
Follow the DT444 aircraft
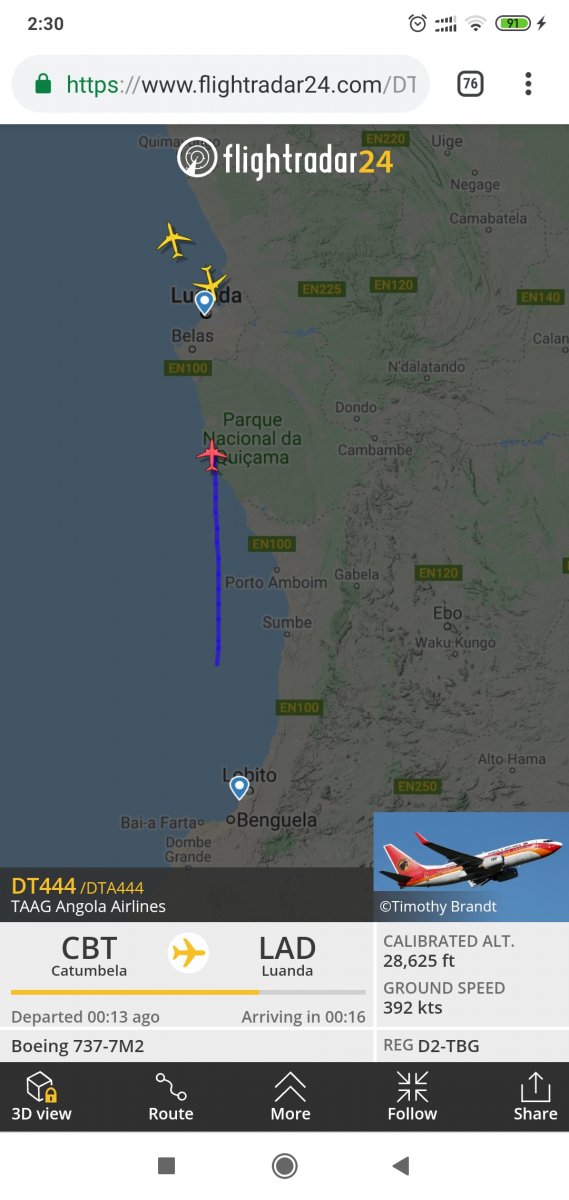[412, 1096]
